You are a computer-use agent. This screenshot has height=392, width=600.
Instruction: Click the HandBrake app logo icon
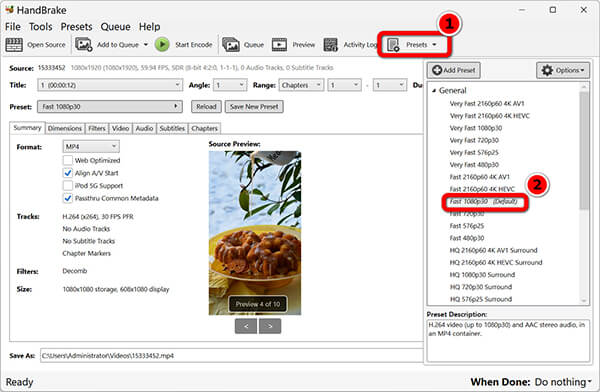[10, 9]
